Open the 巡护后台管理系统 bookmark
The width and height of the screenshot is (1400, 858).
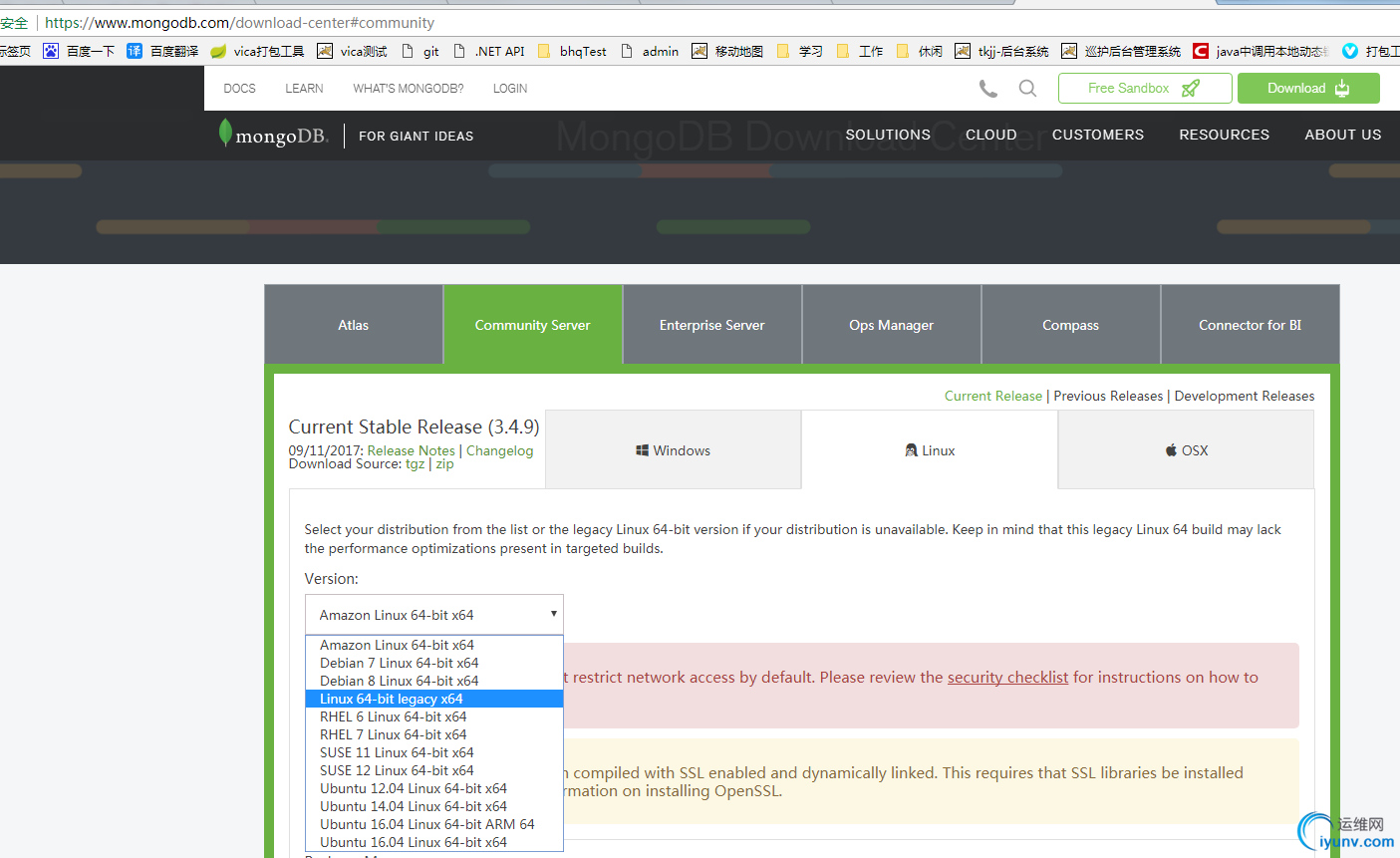[x=1121, y=51]
